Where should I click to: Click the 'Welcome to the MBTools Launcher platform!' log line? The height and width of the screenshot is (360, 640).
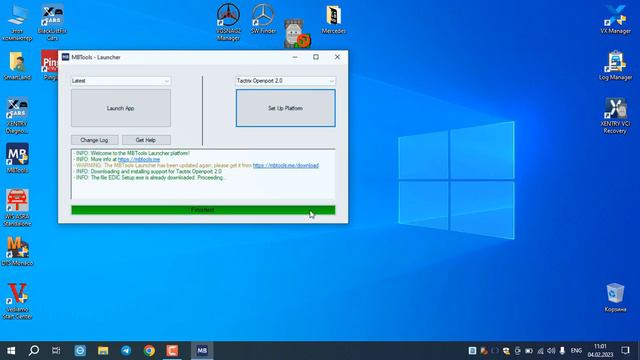[131, 153]
